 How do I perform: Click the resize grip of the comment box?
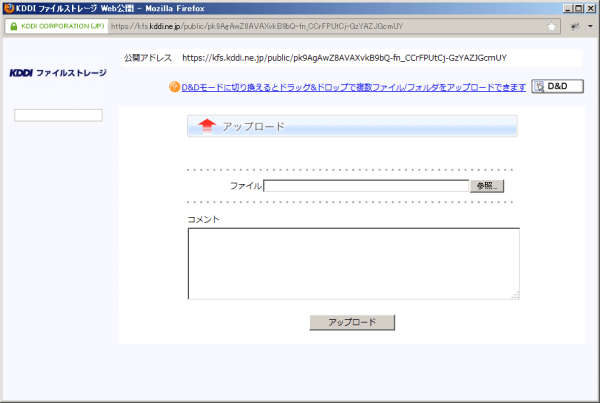[x=516, y=294]
